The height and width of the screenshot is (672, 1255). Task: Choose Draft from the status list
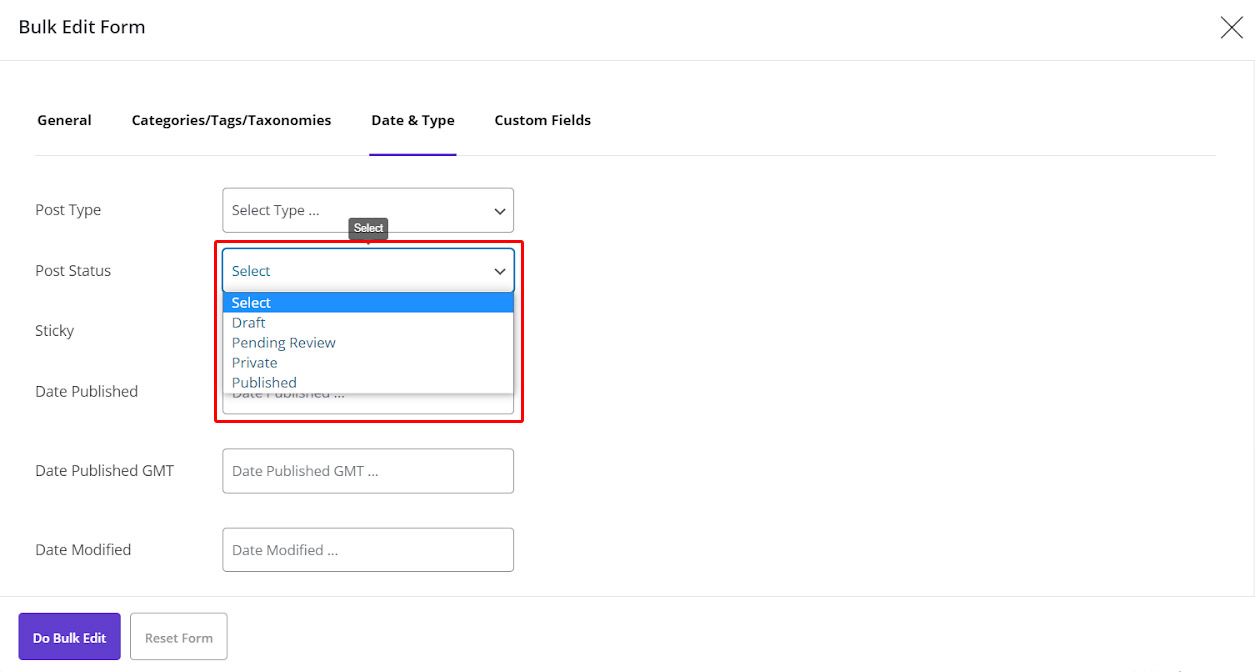[x=248, y=322]
